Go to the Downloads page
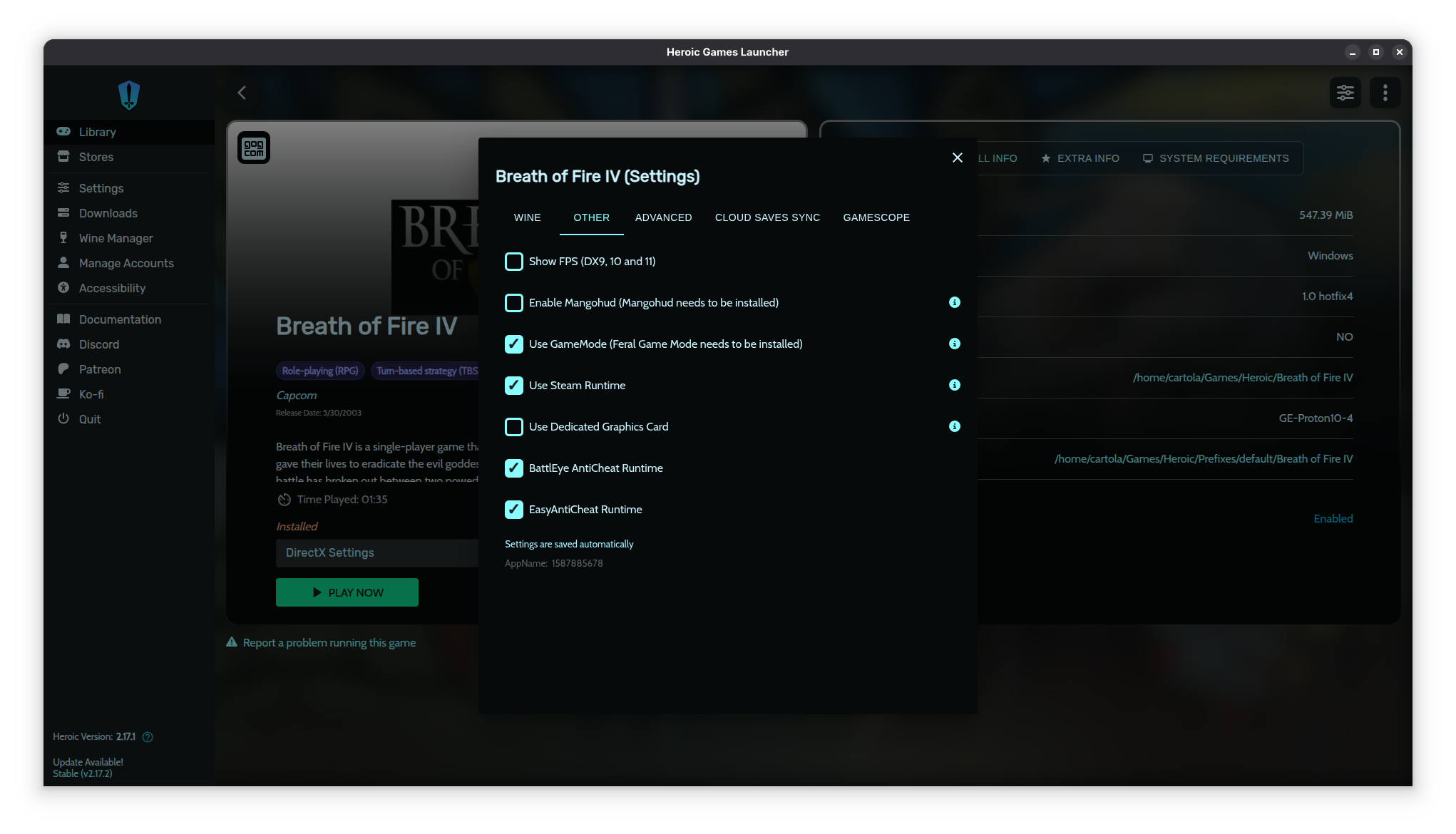1456x834 pixels. click(x=128, y=213)
